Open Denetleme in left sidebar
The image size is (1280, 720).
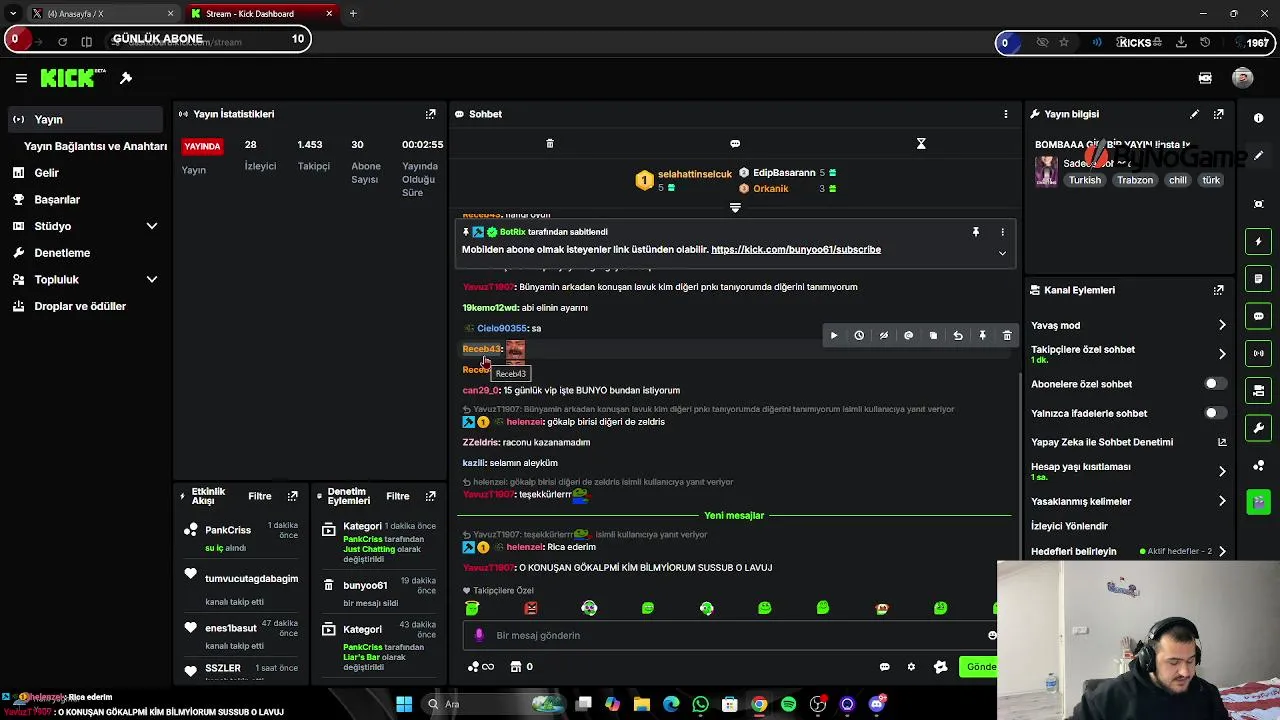pyautogui.click(x=84, y=253)
